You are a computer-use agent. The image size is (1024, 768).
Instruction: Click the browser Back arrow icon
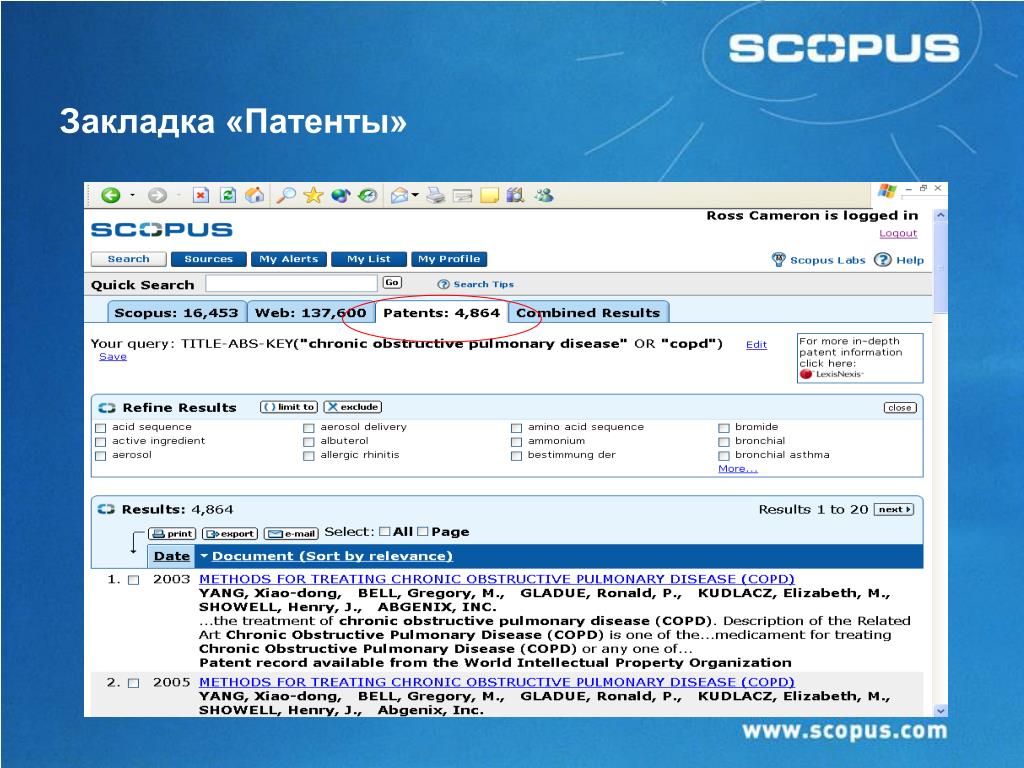click(x=111, y=195)
